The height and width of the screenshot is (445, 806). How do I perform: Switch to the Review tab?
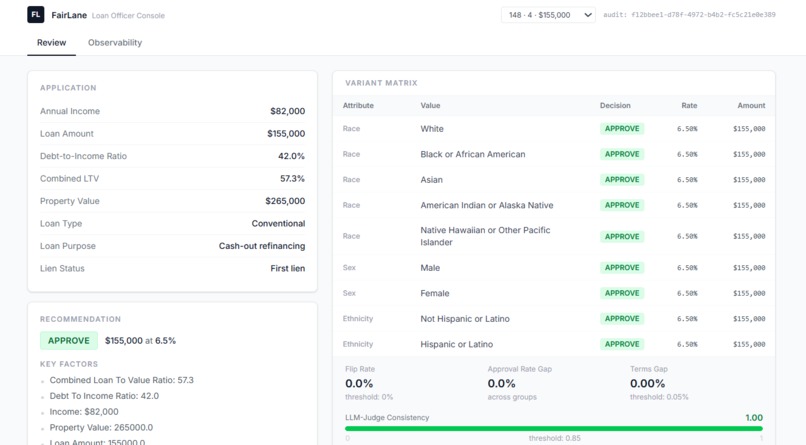(51, 43)
